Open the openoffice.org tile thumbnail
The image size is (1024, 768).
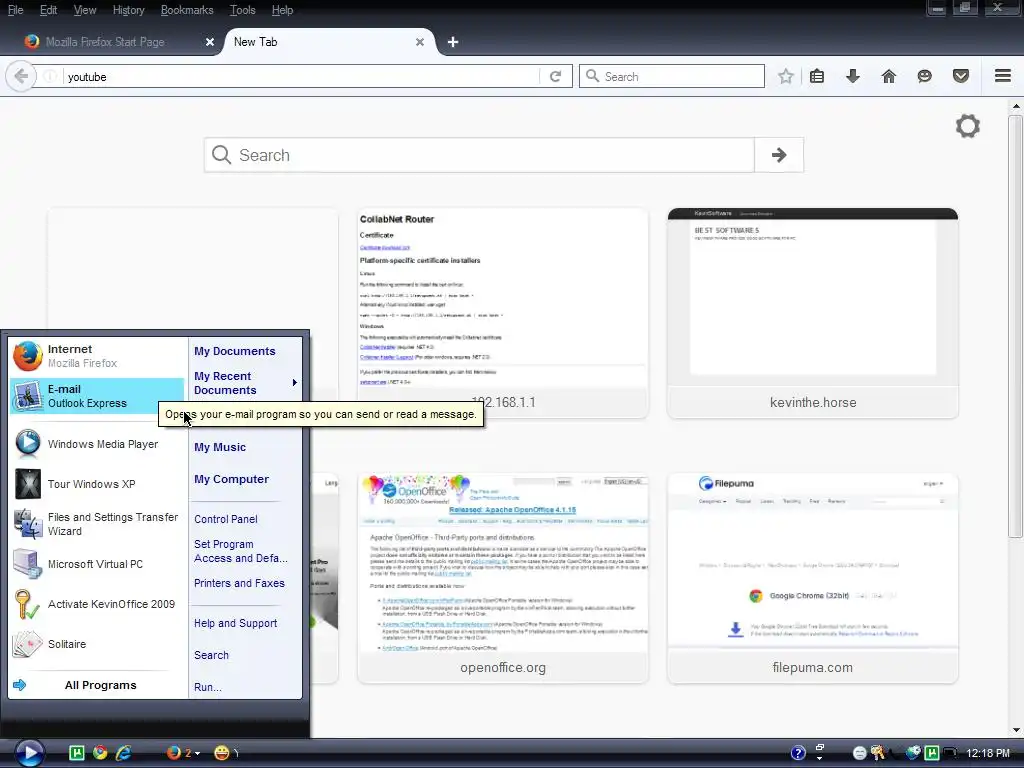503,578
